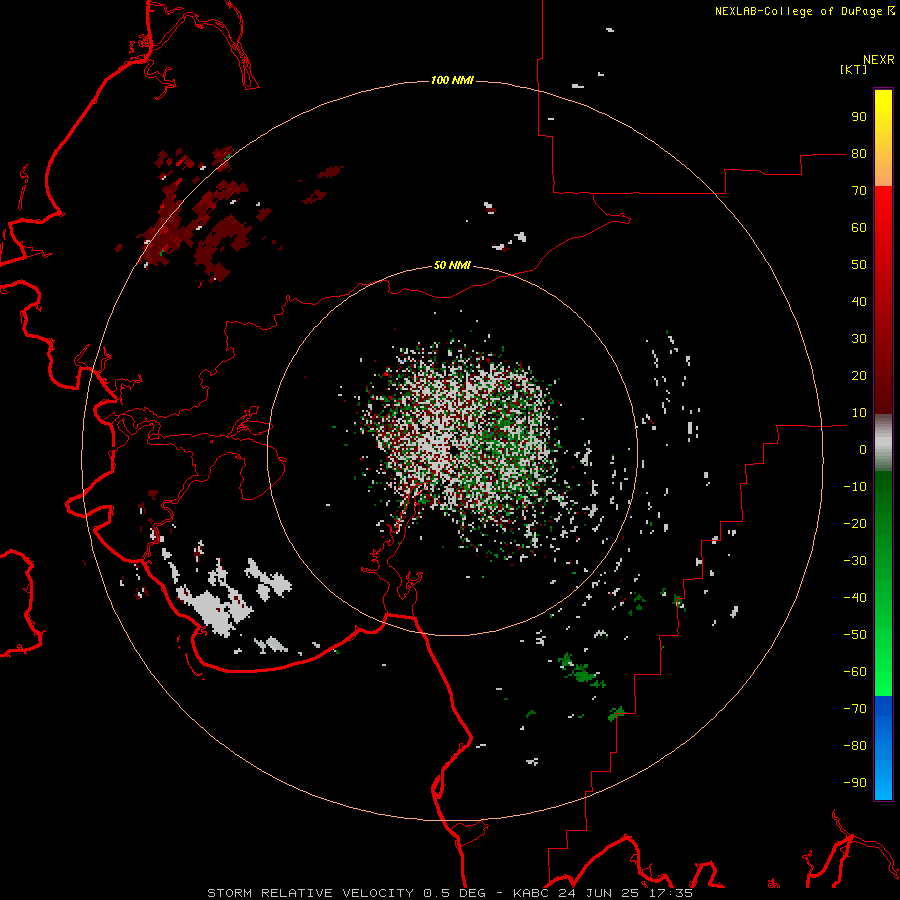The image size is (900, 900).
Task: Click the 100 NMI range ring label
Action: tap(452, 80)
